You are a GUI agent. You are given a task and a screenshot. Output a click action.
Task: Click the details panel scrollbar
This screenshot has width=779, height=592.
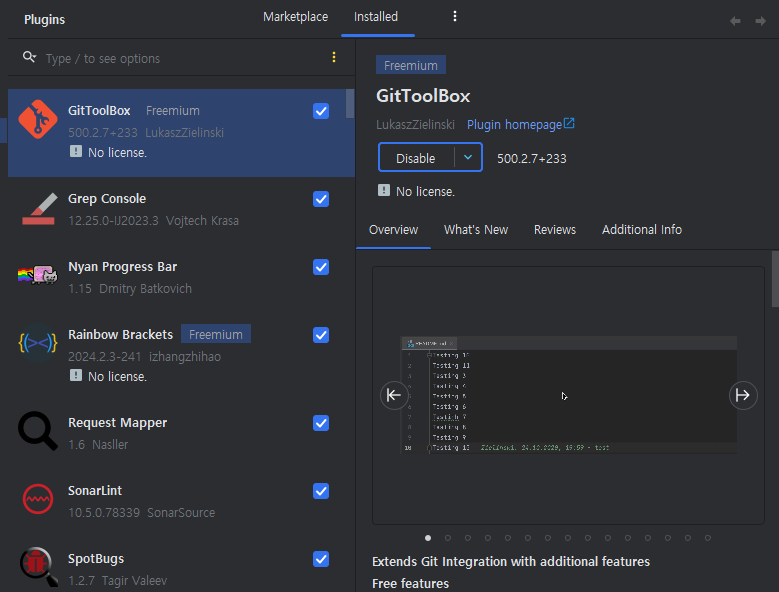tap(775, 279)
